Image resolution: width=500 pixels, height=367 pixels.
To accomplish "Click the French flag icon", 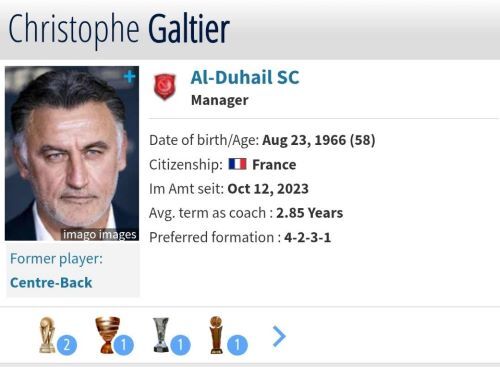I will click(237, 164).
